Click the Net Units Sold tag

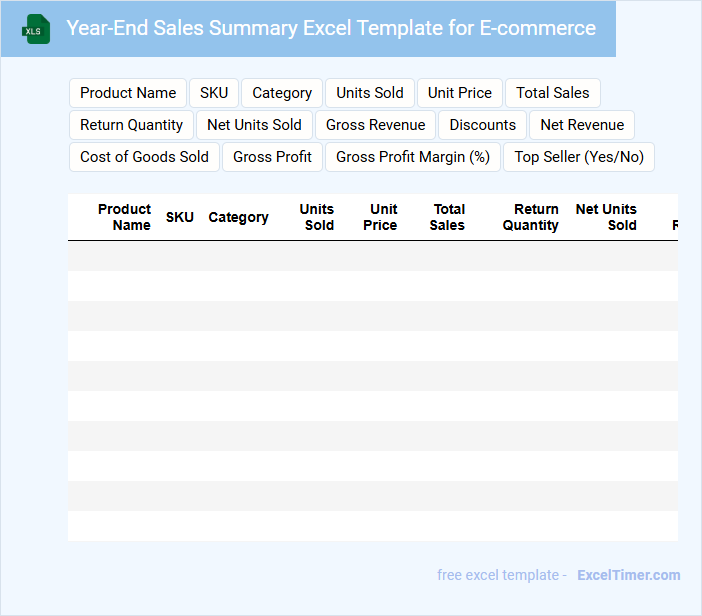[x=254, y=125]
